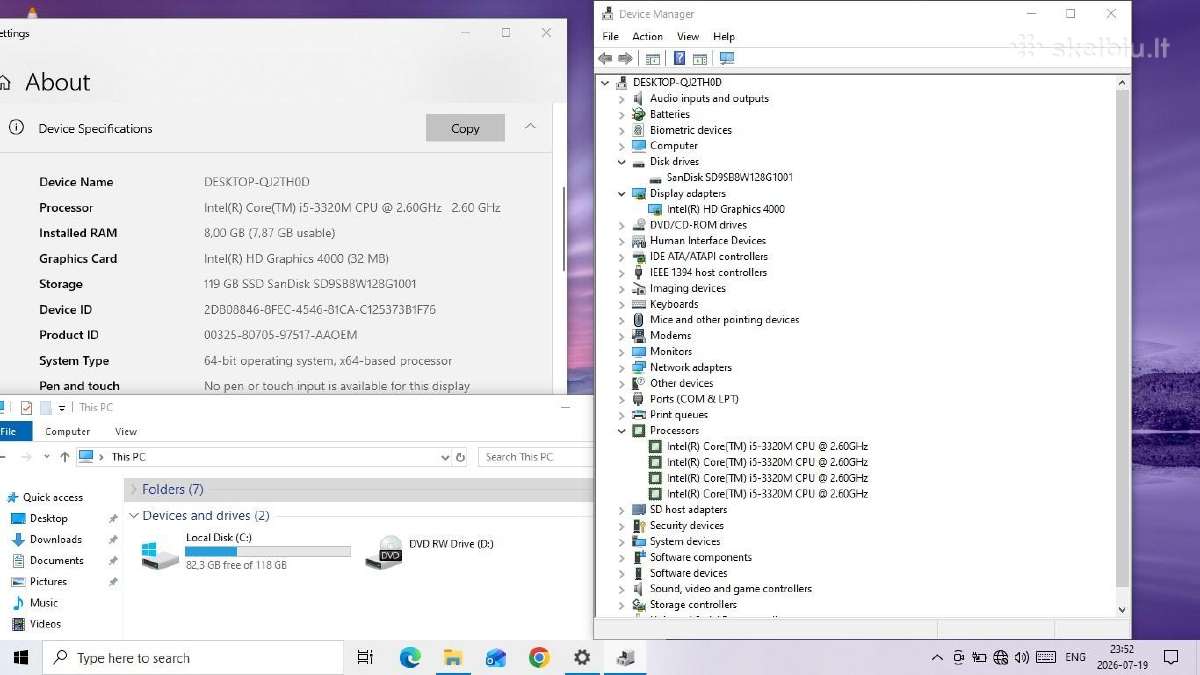Viewport: 1200px width, 675px height.
Task: Click the DVD RW Drive (D:) icon
Action: (383, 553)
